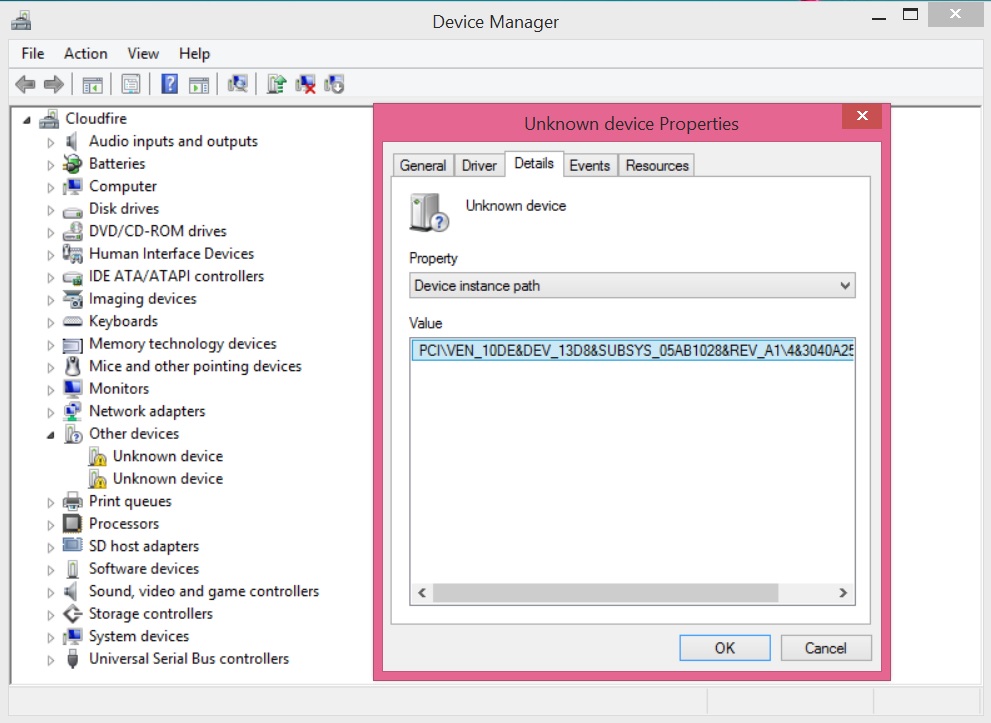Screen dimensions: 991x723
Task: Click the Update Driver Software toolbar icon
Action: pyautogui.click(x=277, y=85)
